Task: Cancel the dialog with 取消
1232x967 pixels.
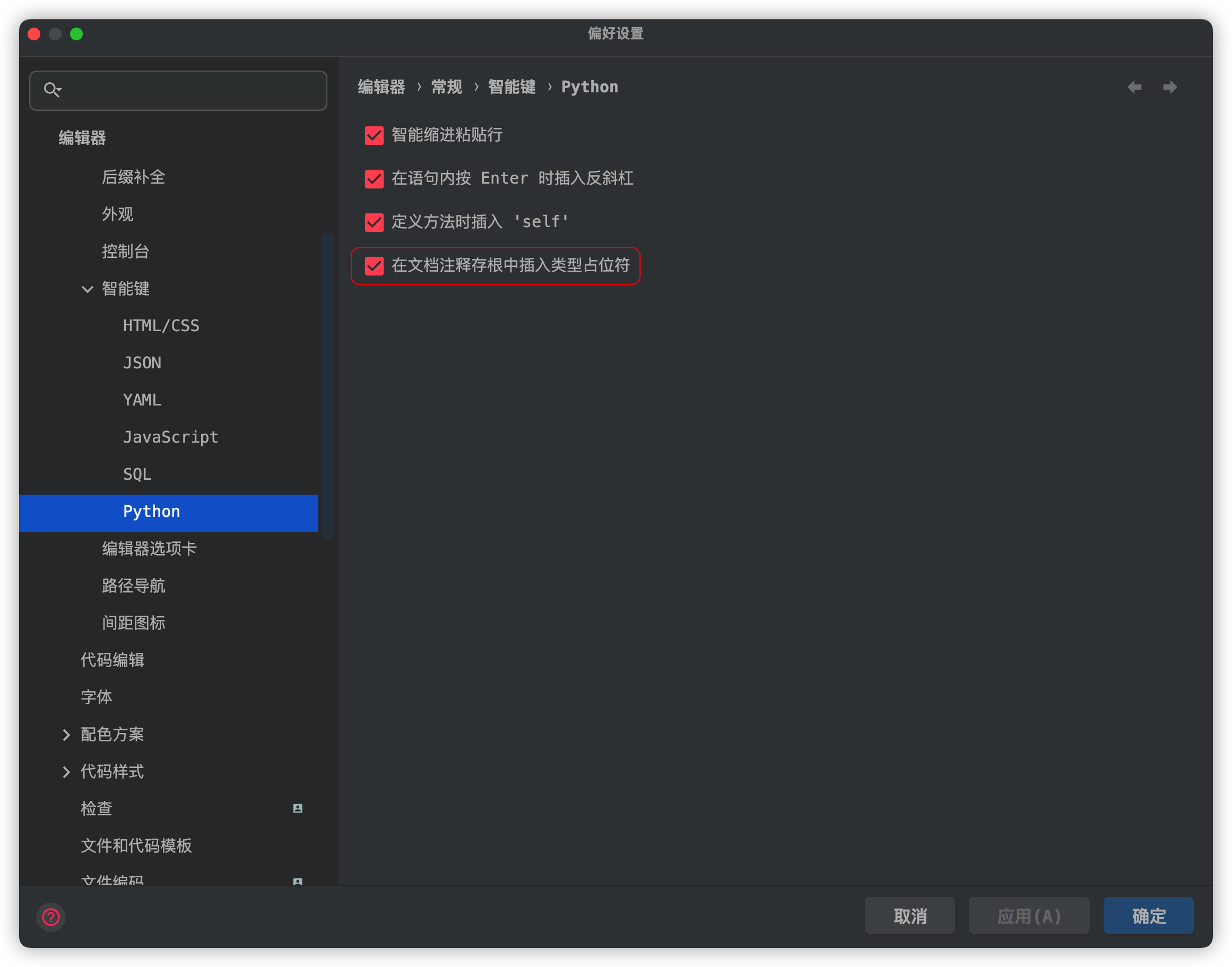Action: 909,916
